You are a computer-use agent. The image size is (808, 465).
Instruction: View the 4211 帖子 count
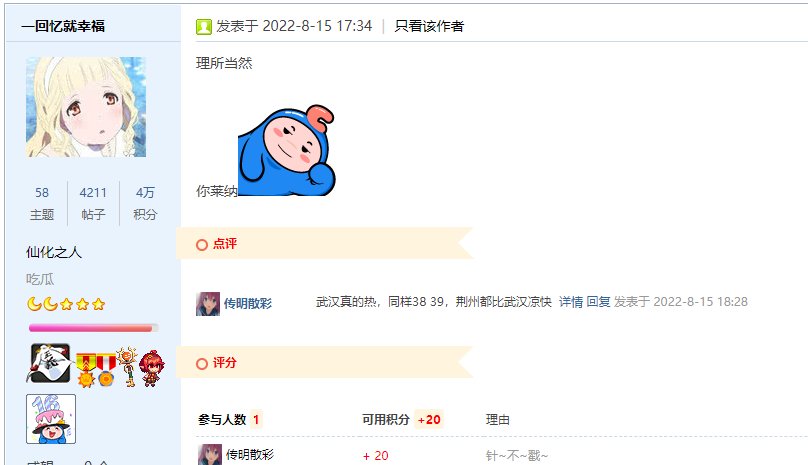click(93, 204)
